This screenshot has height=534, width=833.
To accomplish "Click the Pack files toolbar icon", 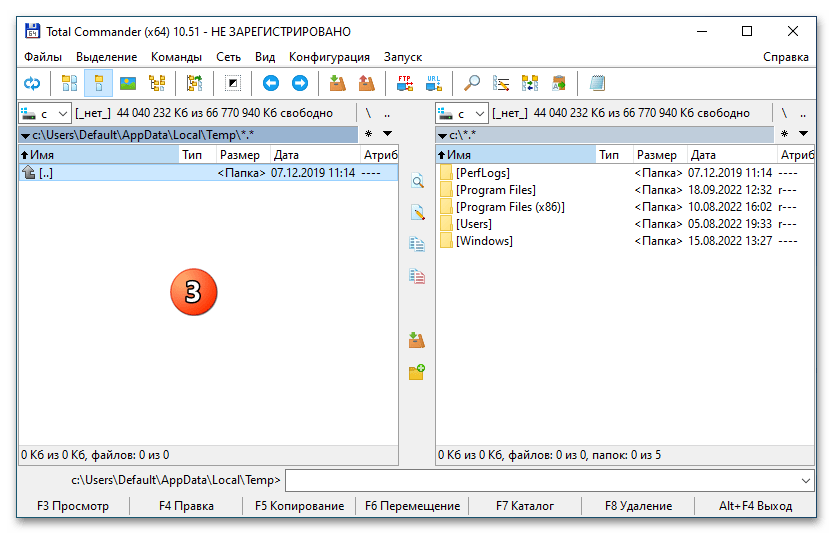I will click(338, 83).
